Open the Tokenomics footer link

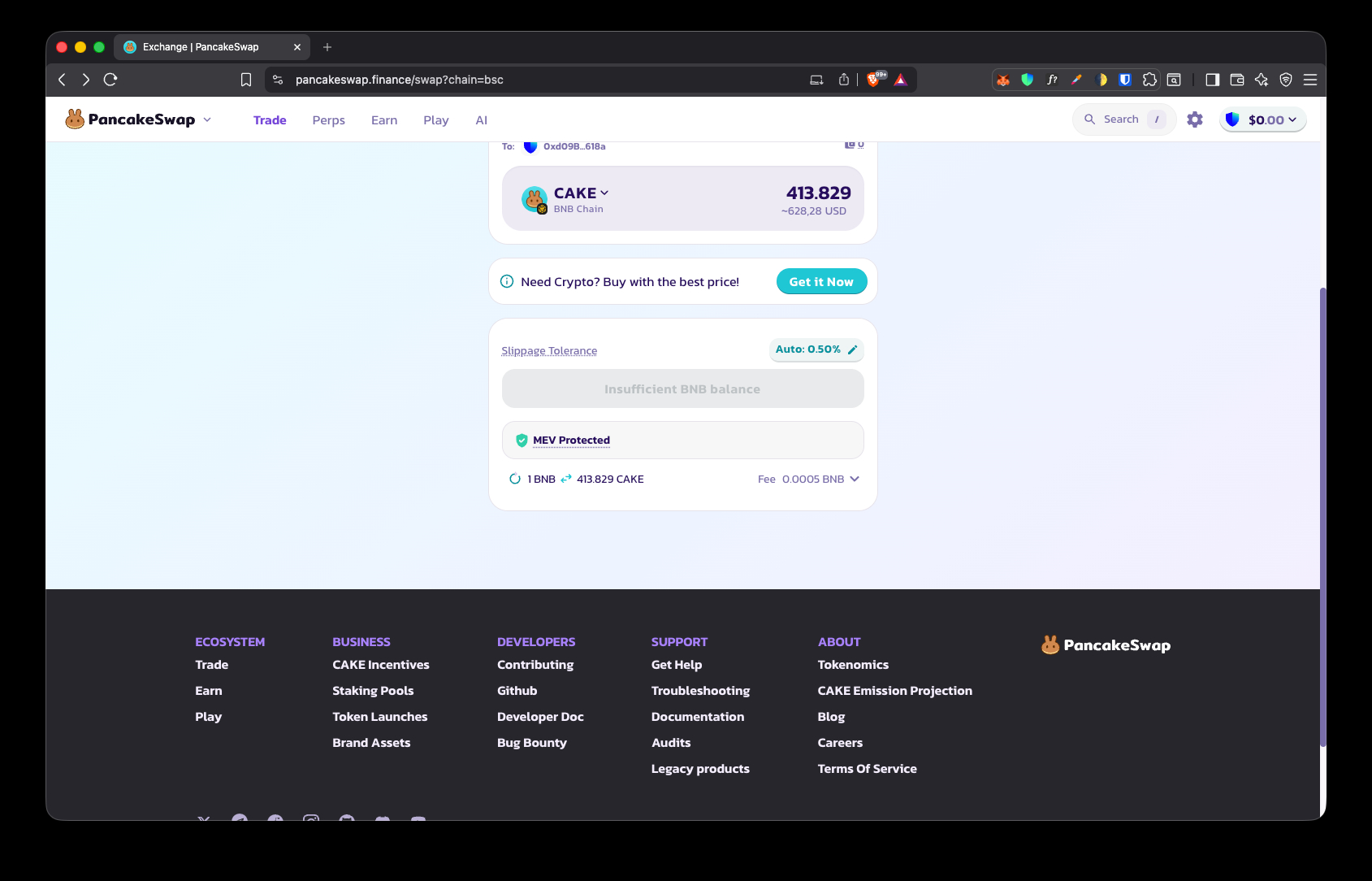[x=853, y=665]
